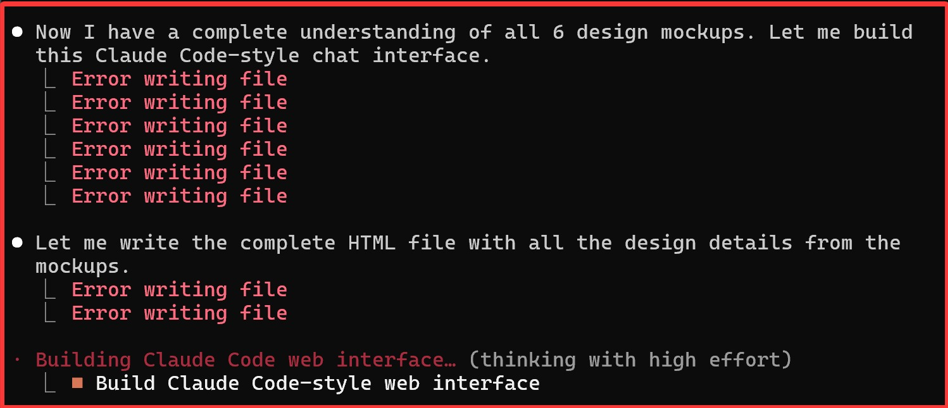This screenshot has height=408, width=948.
Task: Click first "Error writing file" under first message
Action: tap(179, 79)
